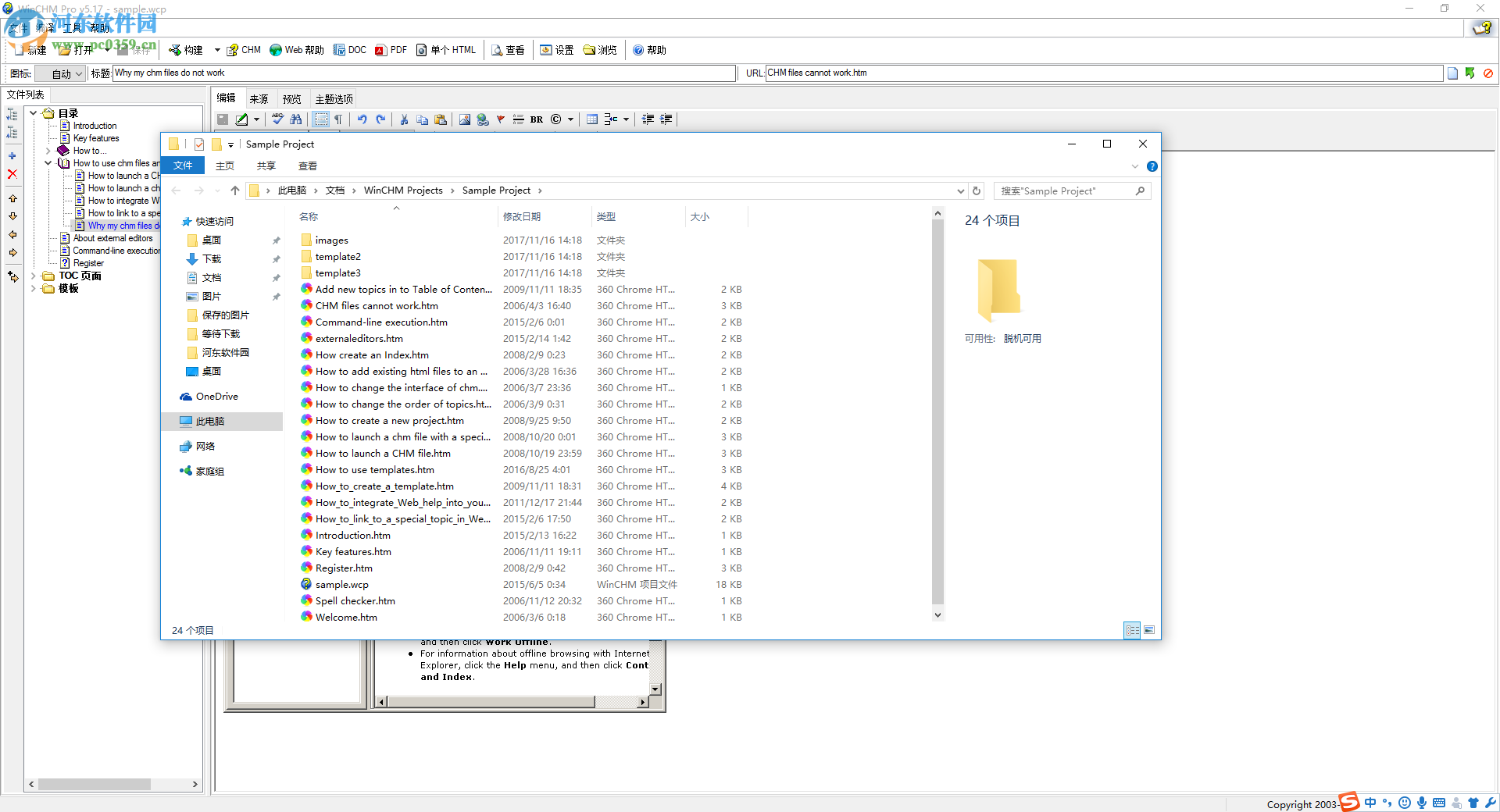Open the copyright symbol dropdown arrow
Screen dimensions: 1500x812
(x=570, y=119)
